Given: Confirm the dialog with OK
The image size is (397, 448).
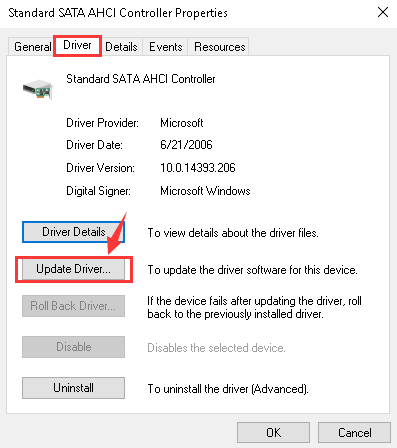Looking at the screenshot, I should tap(273, 433).
